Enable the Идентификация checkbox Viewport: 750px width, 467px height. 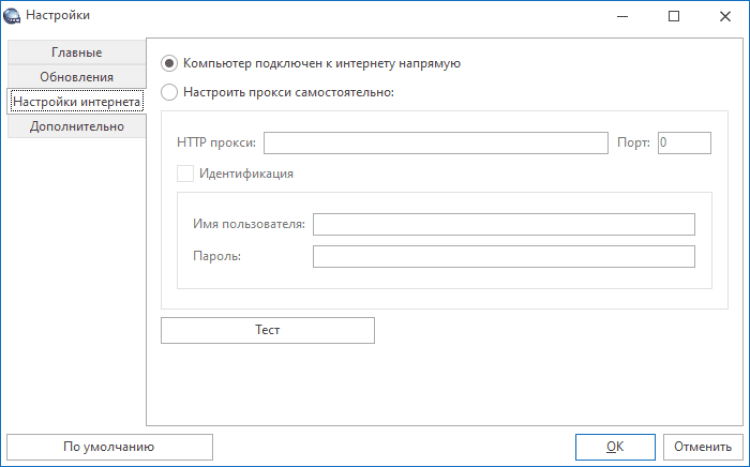point(185,173)
